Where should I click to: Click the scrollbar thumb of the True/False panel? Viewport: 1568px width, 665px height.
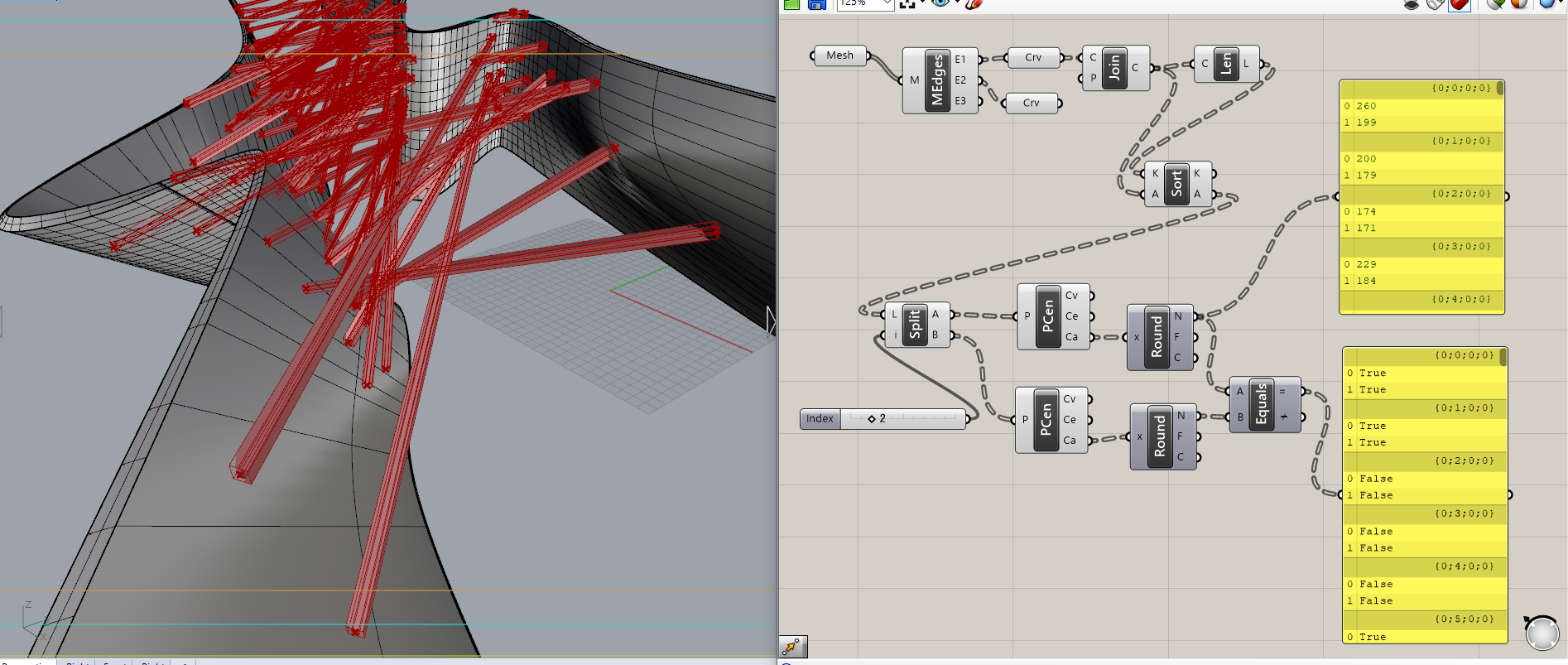point(1503,357)
